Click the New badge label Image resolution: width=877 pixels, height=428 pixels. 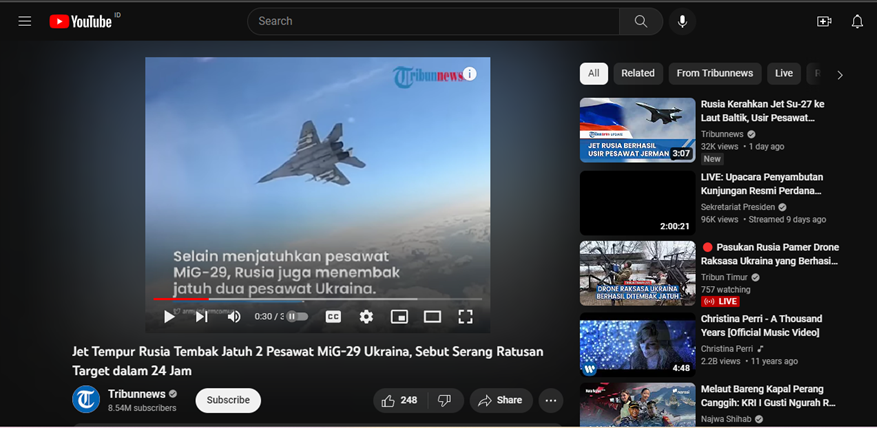(712, 159)
